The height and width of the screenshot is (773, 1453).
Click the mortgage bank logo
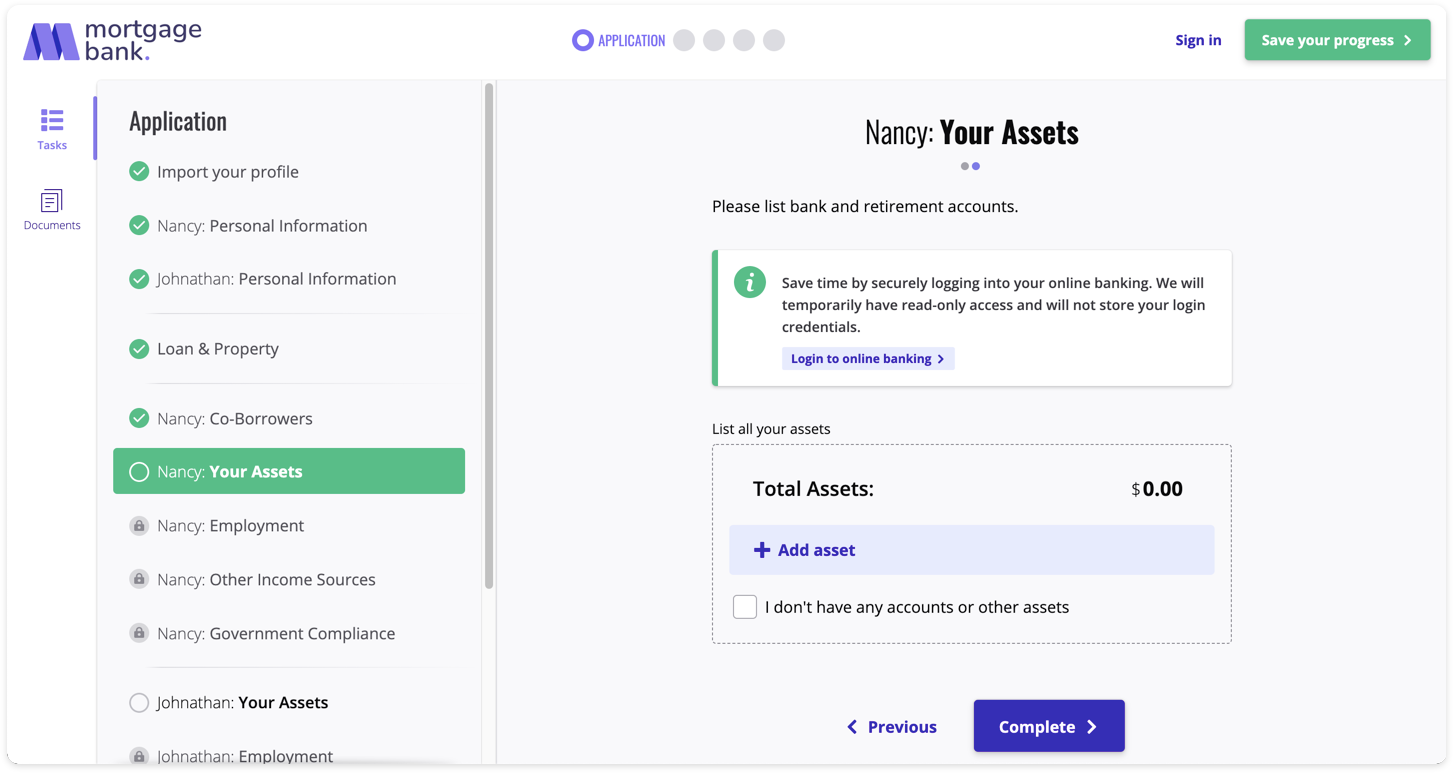112,41
